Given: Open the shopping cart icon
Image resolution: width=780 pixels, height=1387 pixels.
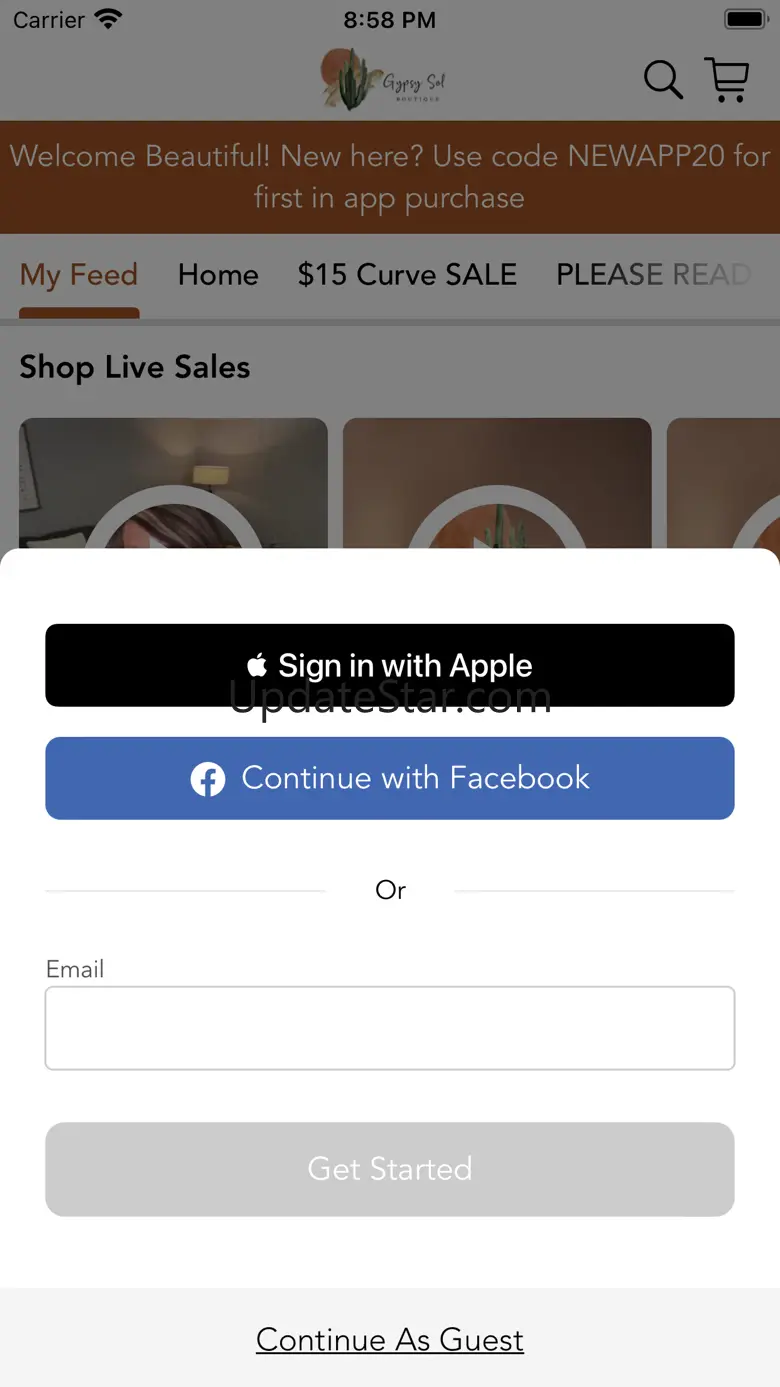Looking at the screenshot, I should pyautogui.click(x=727, y=79).
